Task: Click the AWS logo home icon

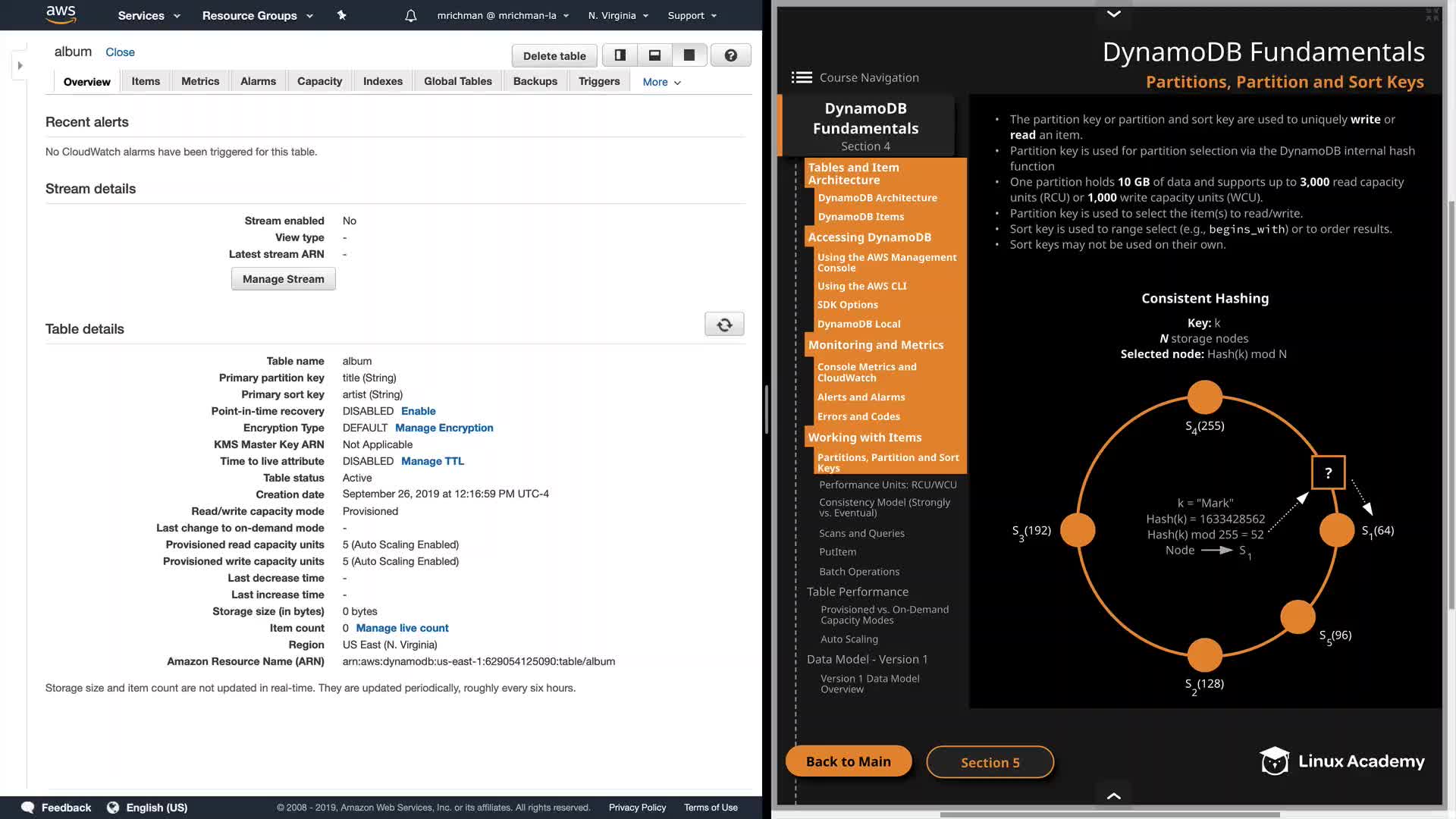Action: [61, 14]
